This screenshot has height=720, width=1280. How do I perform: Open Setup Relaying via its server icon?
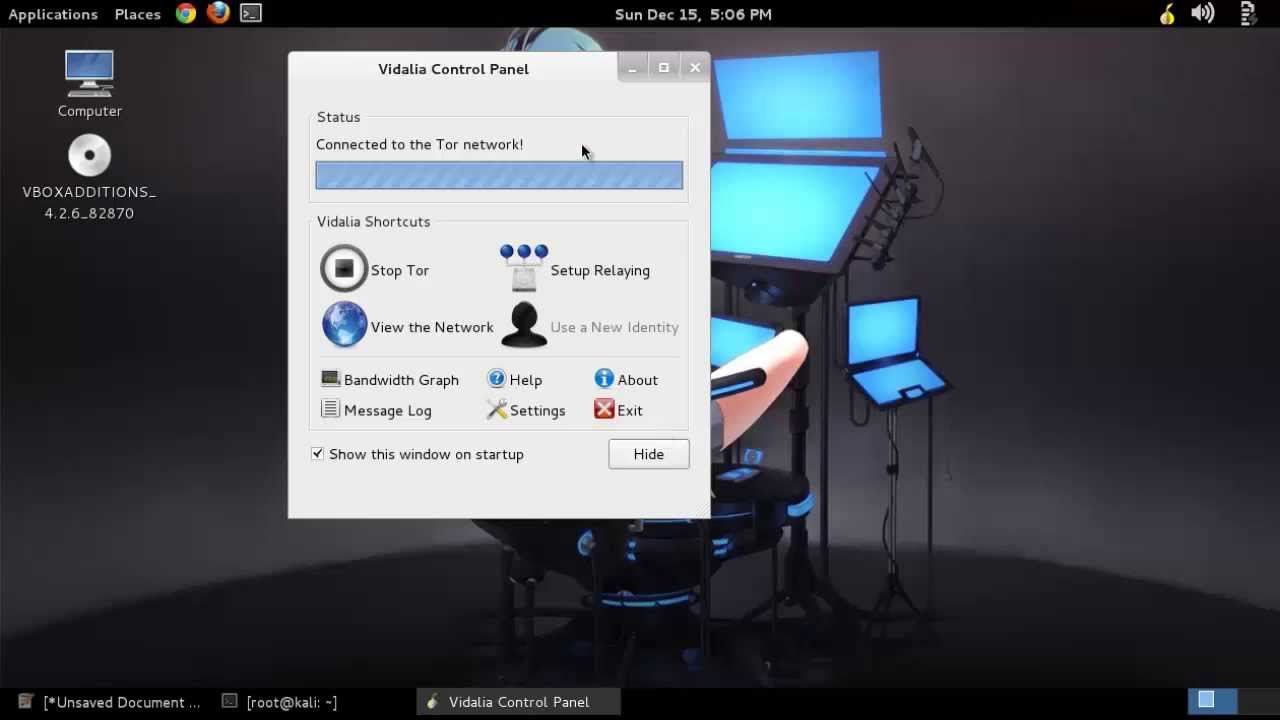pos(524,268)
